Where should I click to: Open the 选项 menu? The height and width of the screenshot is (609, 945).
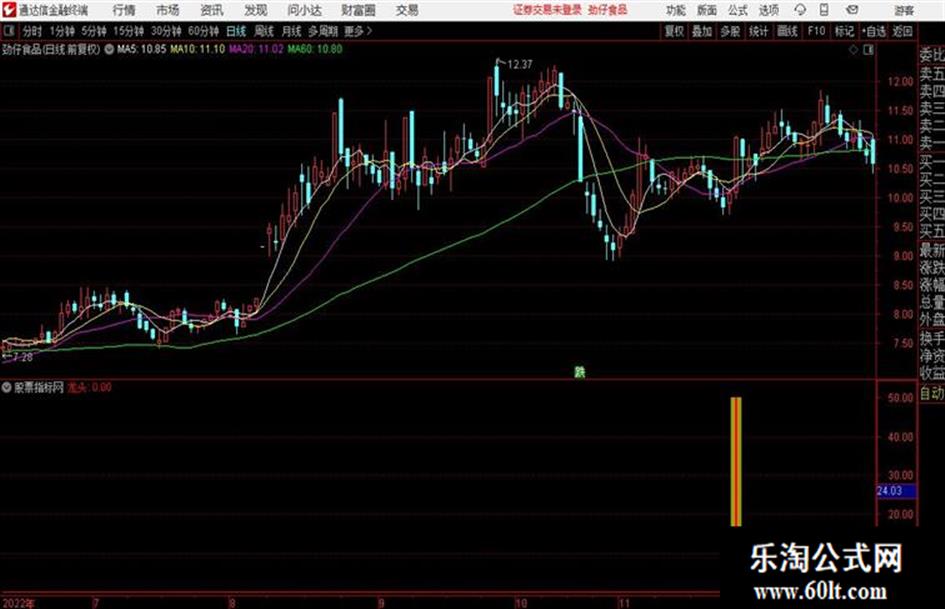click(x=768, y=10)
